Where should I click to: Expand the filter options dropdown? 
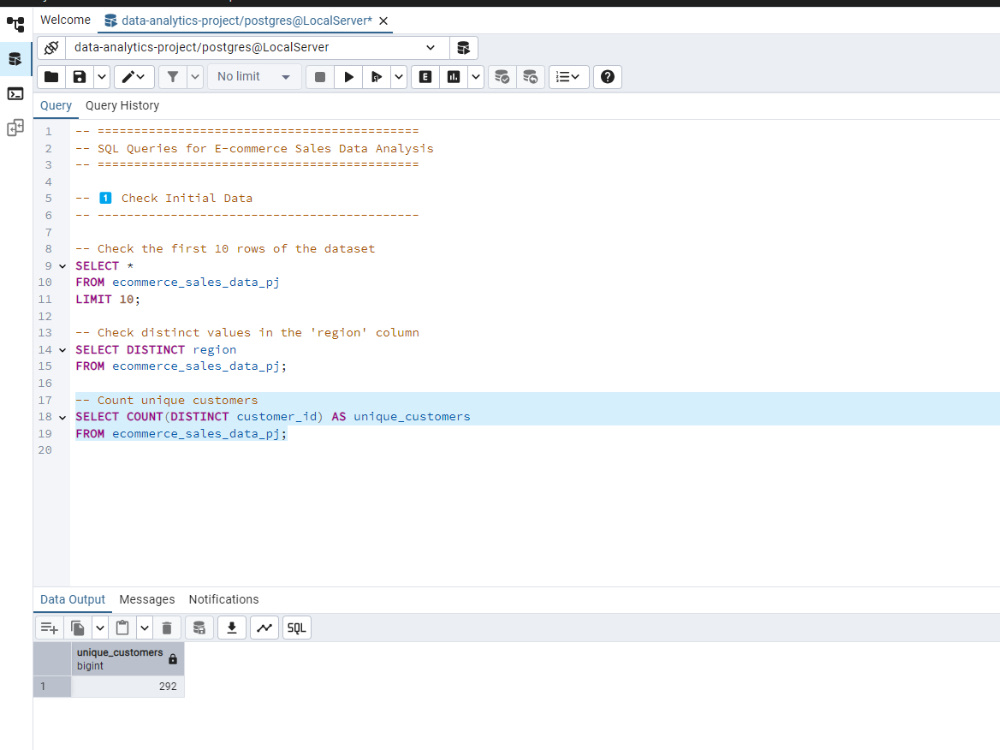point(195,77)
